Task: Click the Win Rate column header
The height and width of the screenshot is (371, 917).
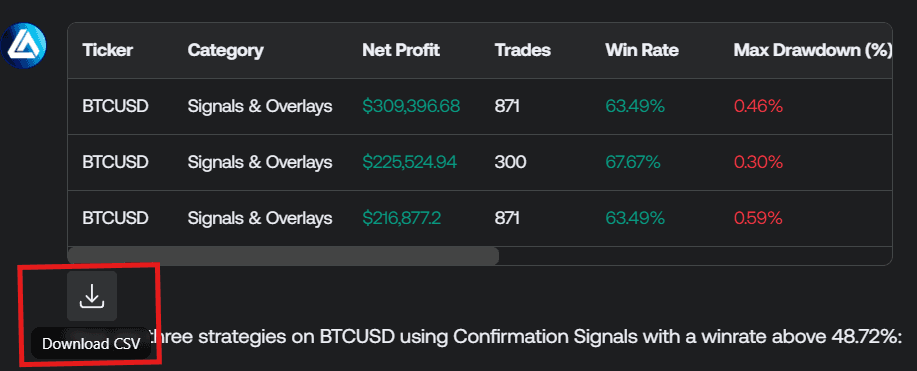Action: point(642,50)
